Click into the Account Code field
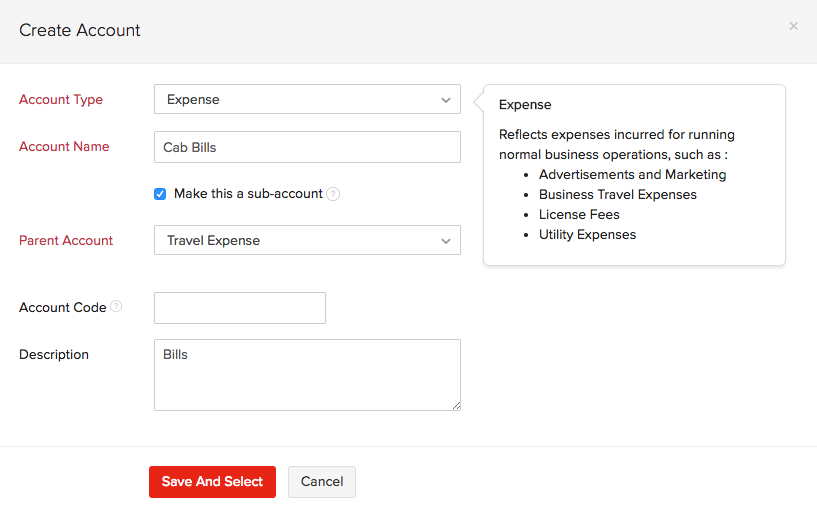817x516 pixels. tap(240, 308)
